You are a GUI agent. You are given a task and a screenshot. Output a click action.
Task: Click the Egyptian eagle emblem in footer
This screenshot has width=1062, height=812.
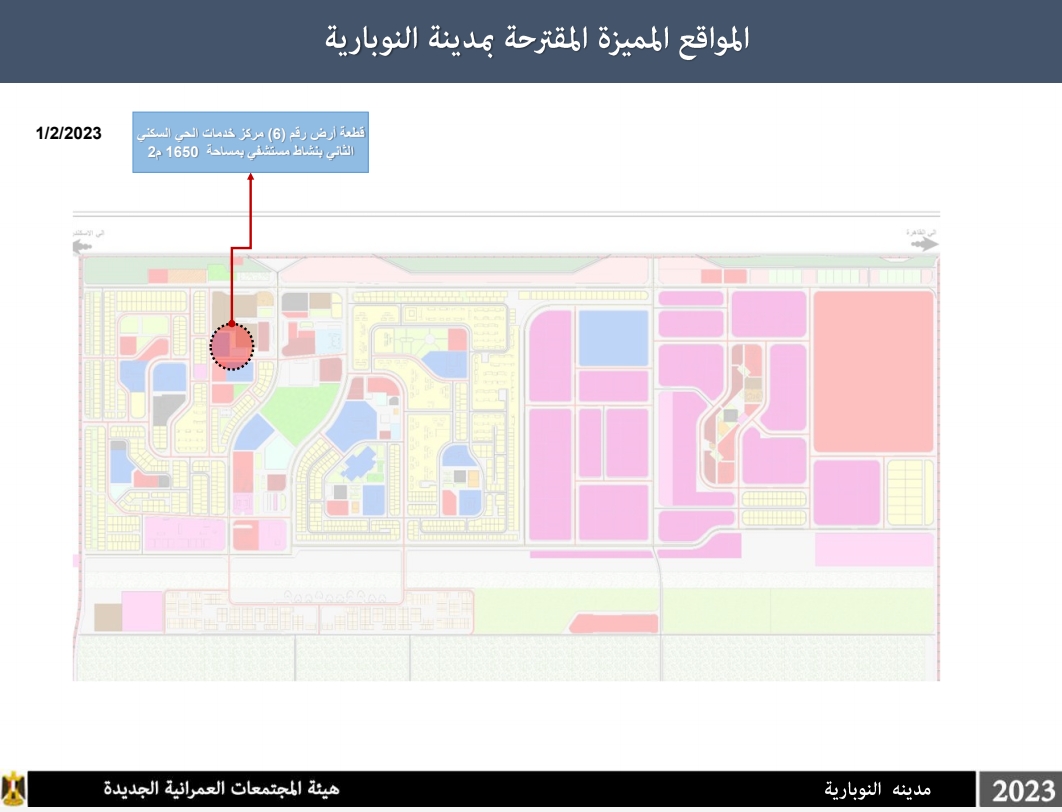[x=14, y=789]
